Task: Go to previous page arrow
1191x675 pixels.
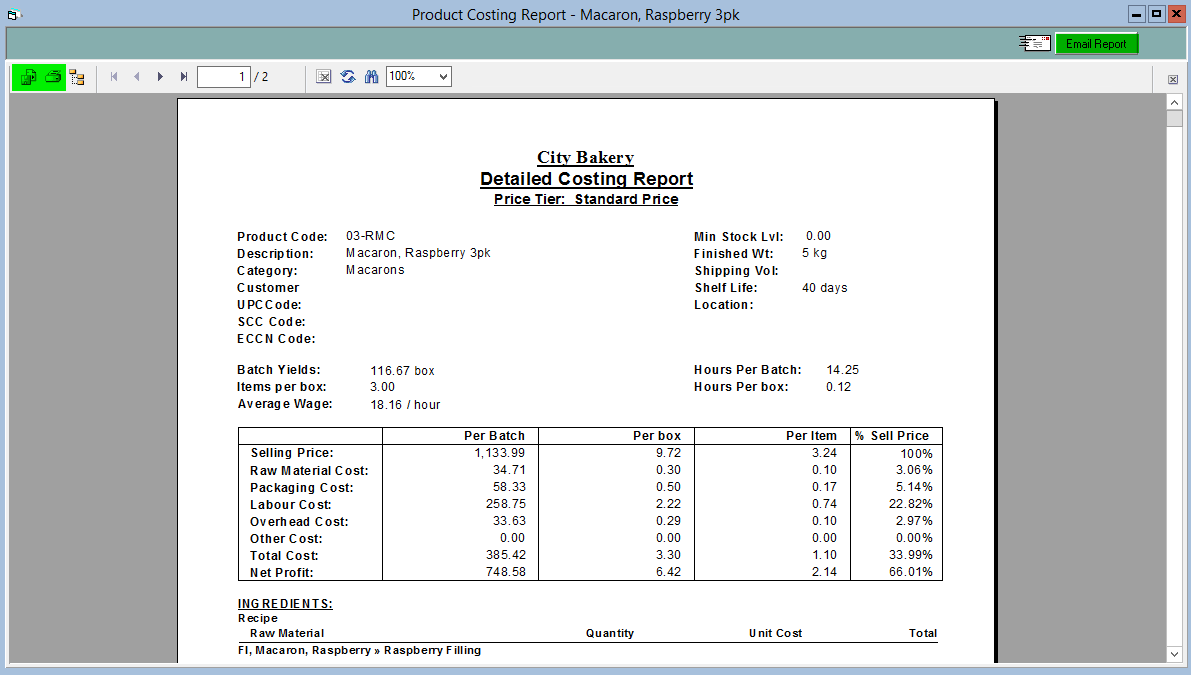Action: tap(137, 77)
